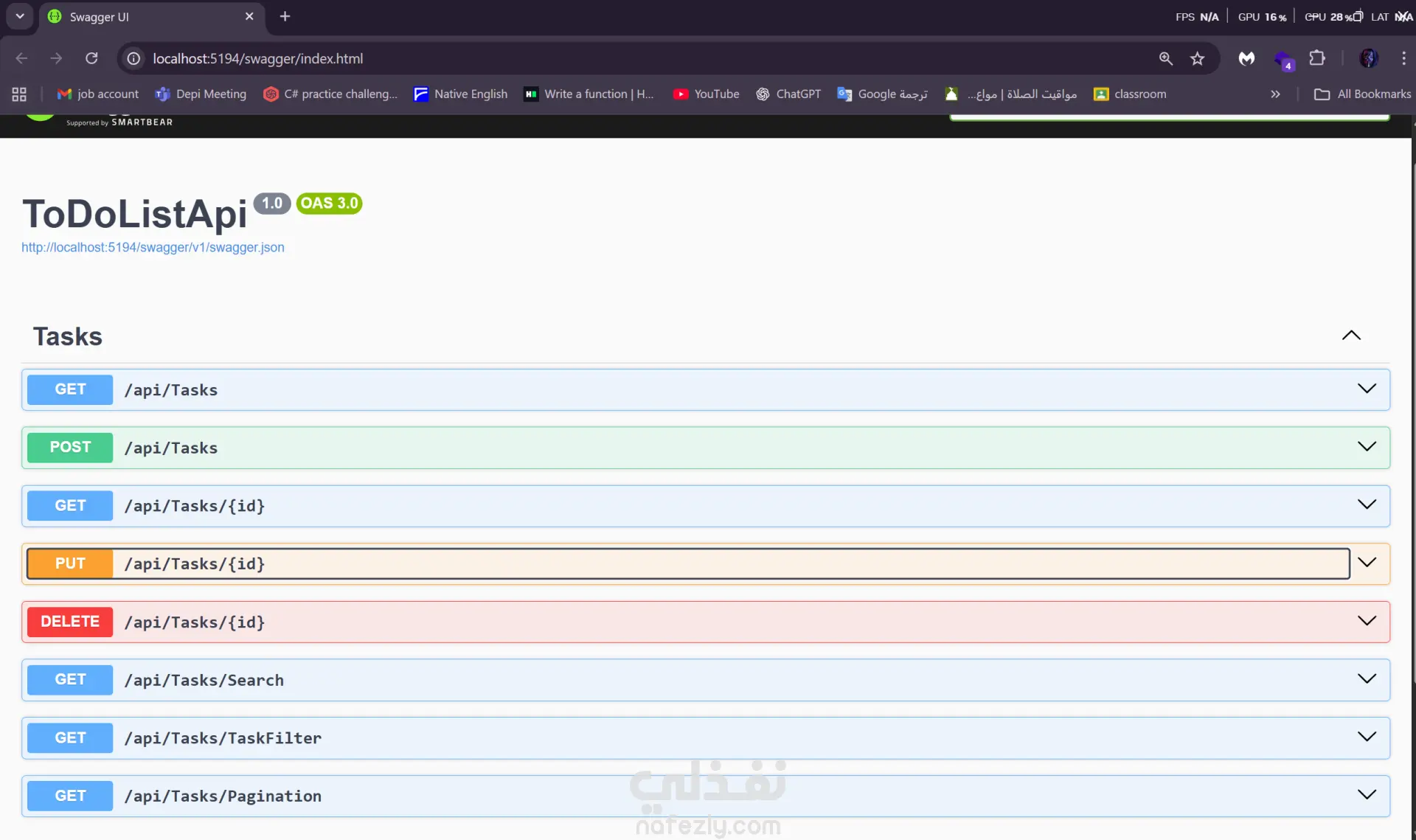1416x840 pixels.
Task: Bookmark page with the star icon
Action: [x=1197, y=58]
